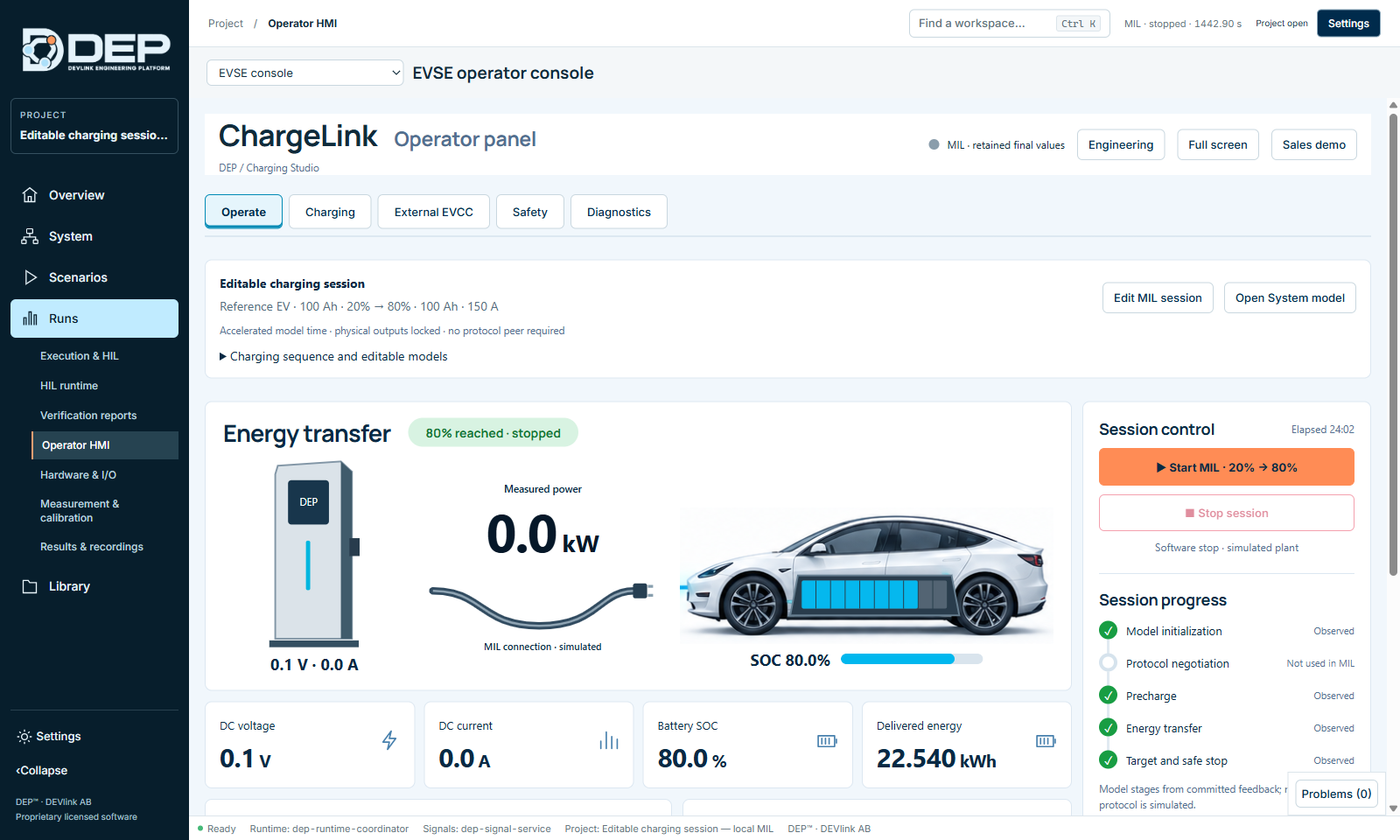Click the lightning bolt icon on the DC voltage card
The image size is (1400, 840).
(x=389, y=740)
